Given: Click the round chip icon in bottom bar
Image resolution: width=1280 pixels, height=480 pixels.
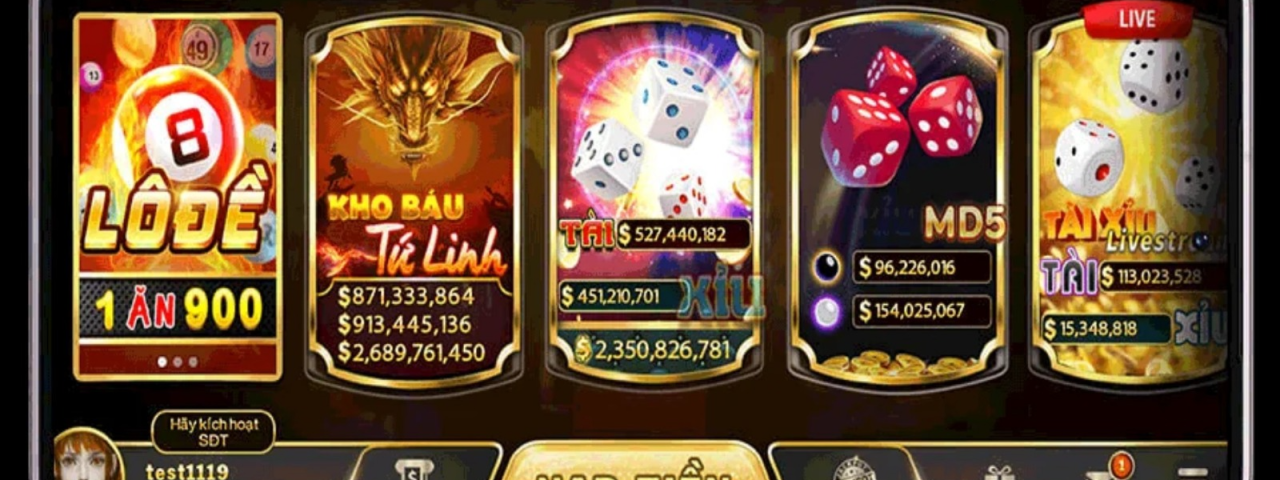Looking at the screenshot, I should [856, 469].
